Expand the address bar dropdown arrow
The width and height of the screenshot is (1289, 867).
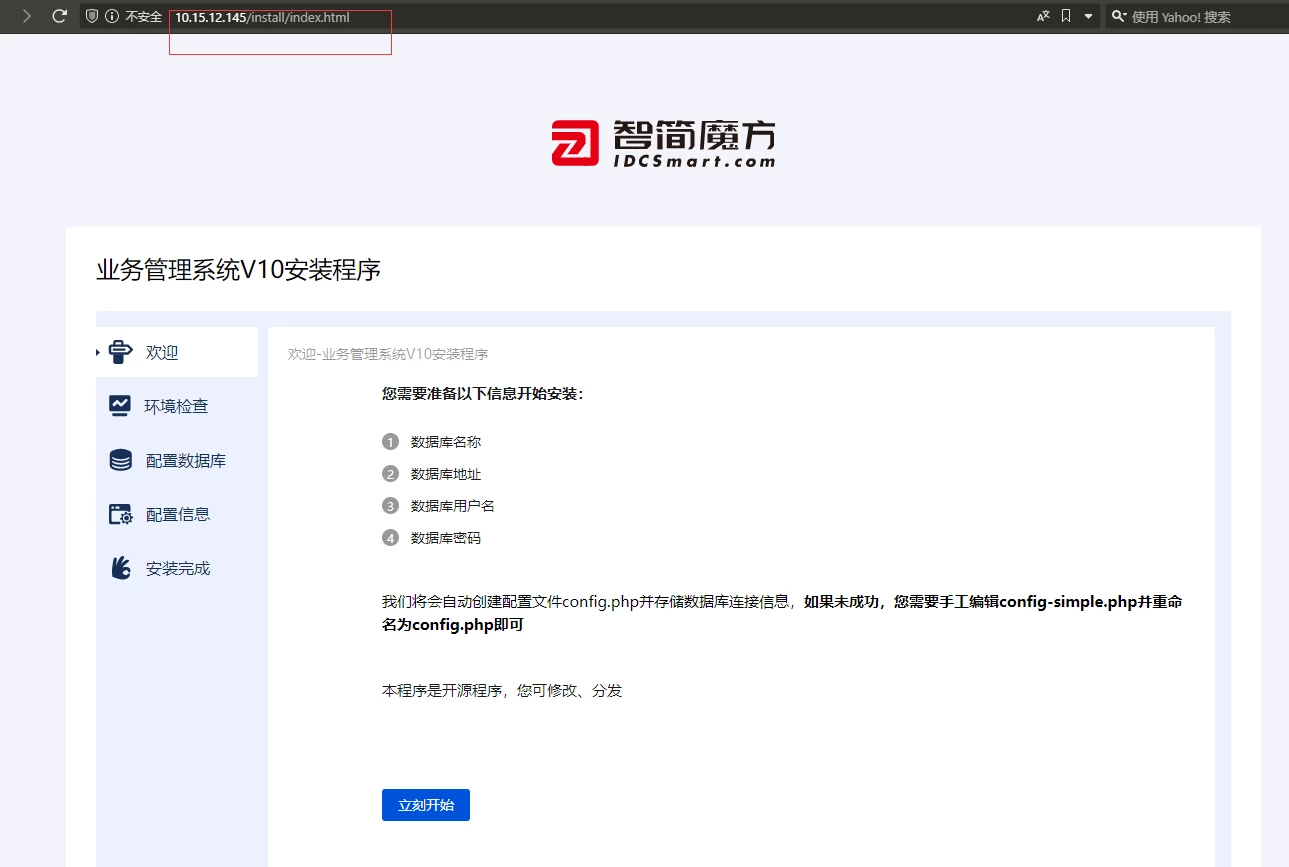pyautogui.click(x=1088, y=17)
